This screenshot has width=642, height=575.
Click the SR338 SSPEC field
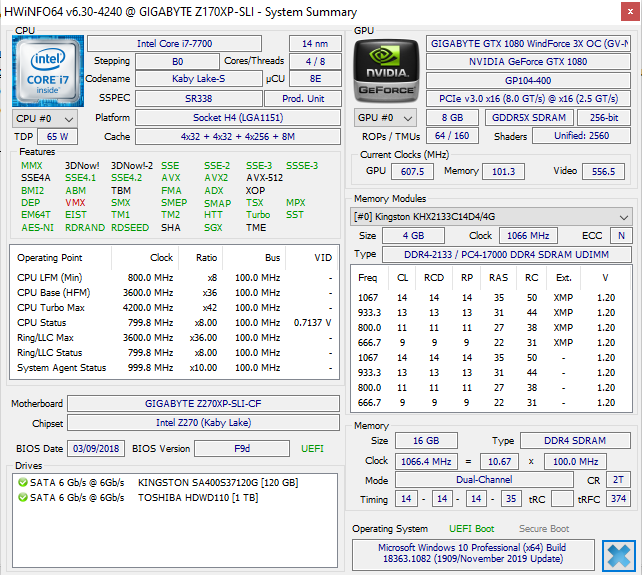click(199, 99)
